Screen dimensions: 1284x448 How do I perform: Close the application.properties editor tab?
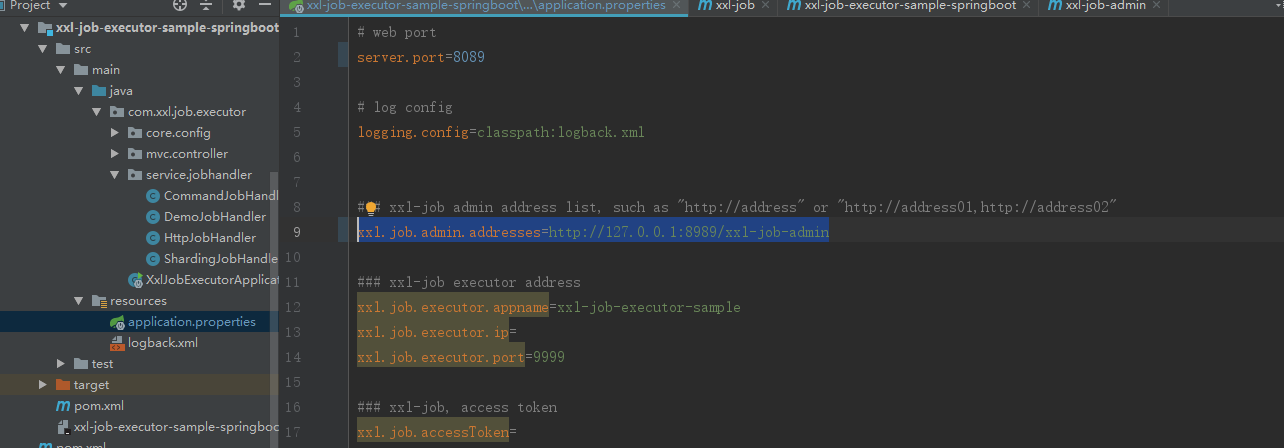677,6
